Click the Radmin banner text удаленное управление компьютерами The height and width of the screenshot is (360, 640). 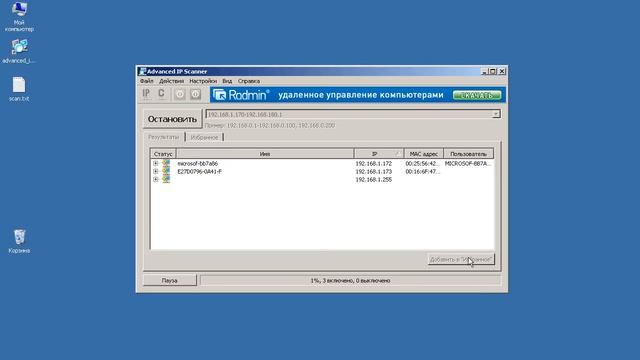point(361,95)
